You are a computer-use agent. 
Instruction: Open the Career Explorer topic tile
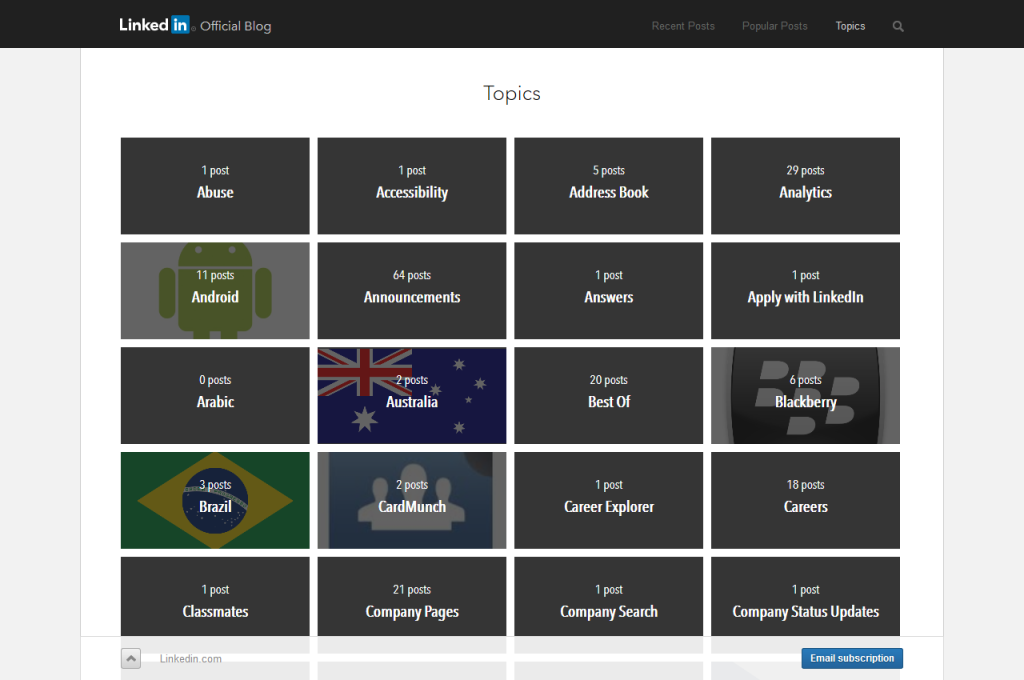pyautogui.click(x=609, y=500)
